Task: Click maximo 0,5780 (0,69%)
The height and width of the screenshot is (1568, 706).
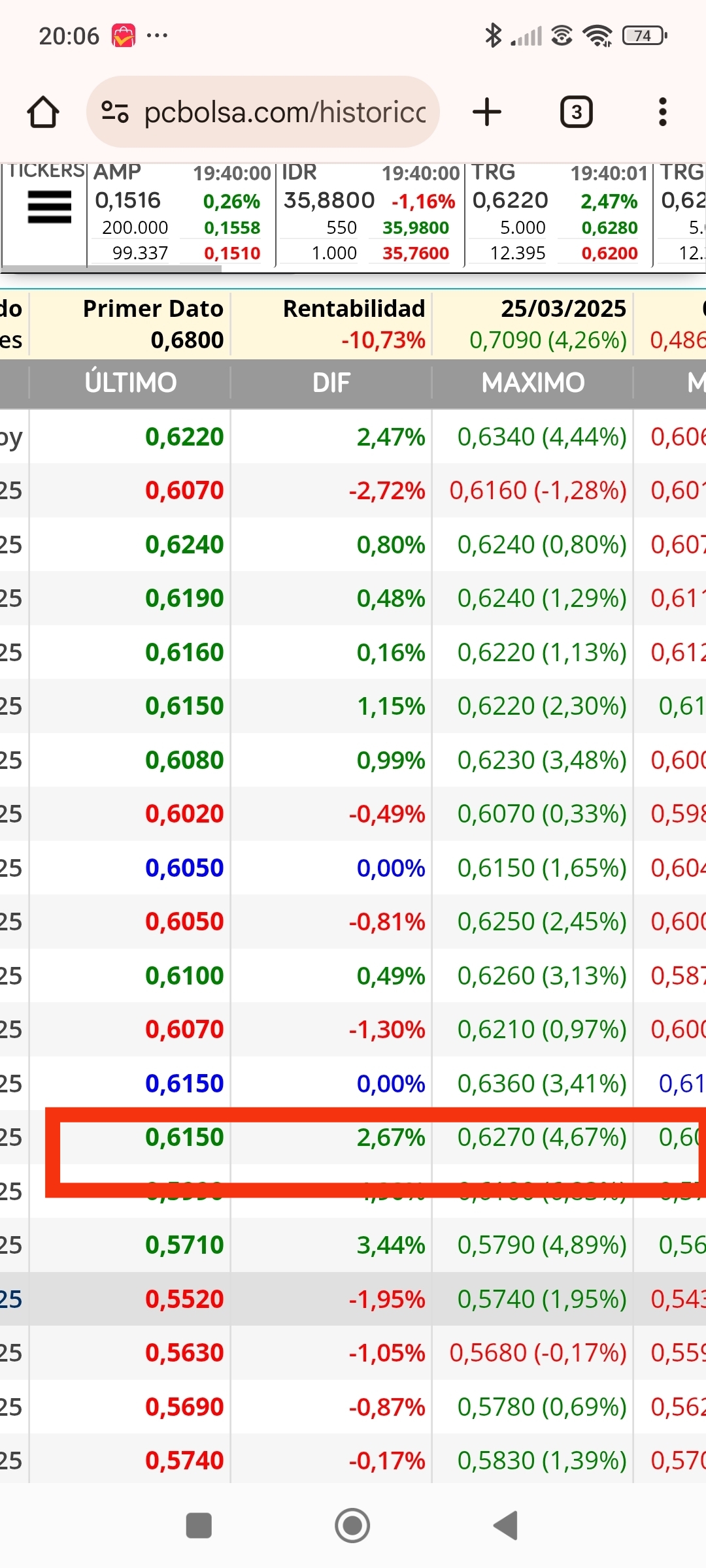Action: click(x=542, y=1407)
